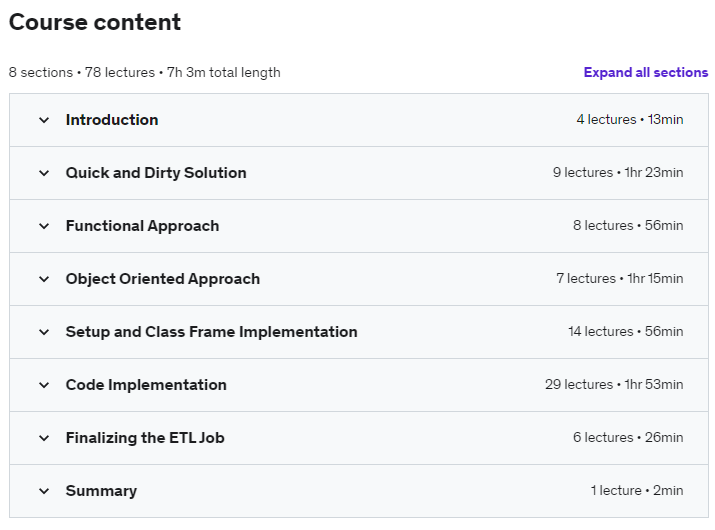Click Expand all sections link
The height and width of the screenshot is (530, 715).
coord(646,73)
